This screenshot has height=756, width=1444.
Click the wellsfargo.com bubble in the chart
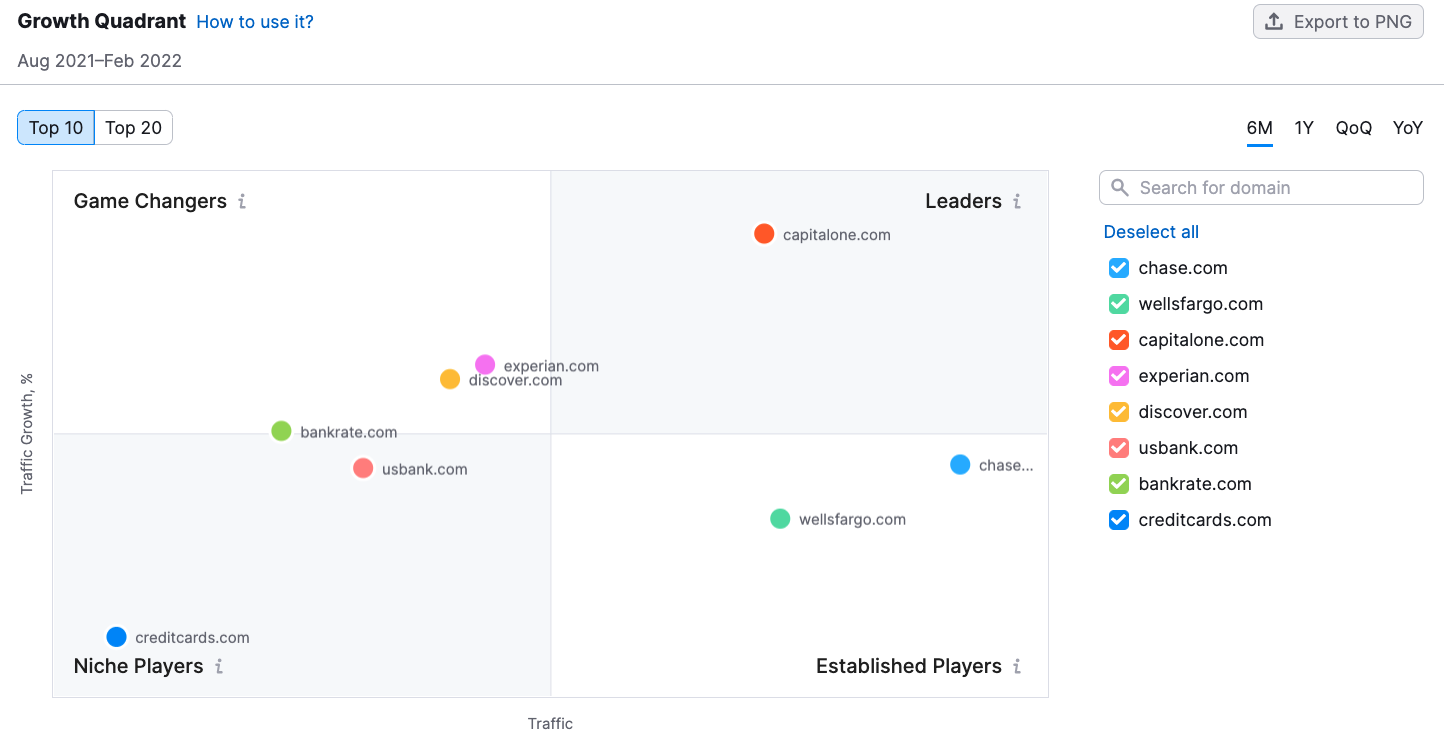(x=780, y=519)
